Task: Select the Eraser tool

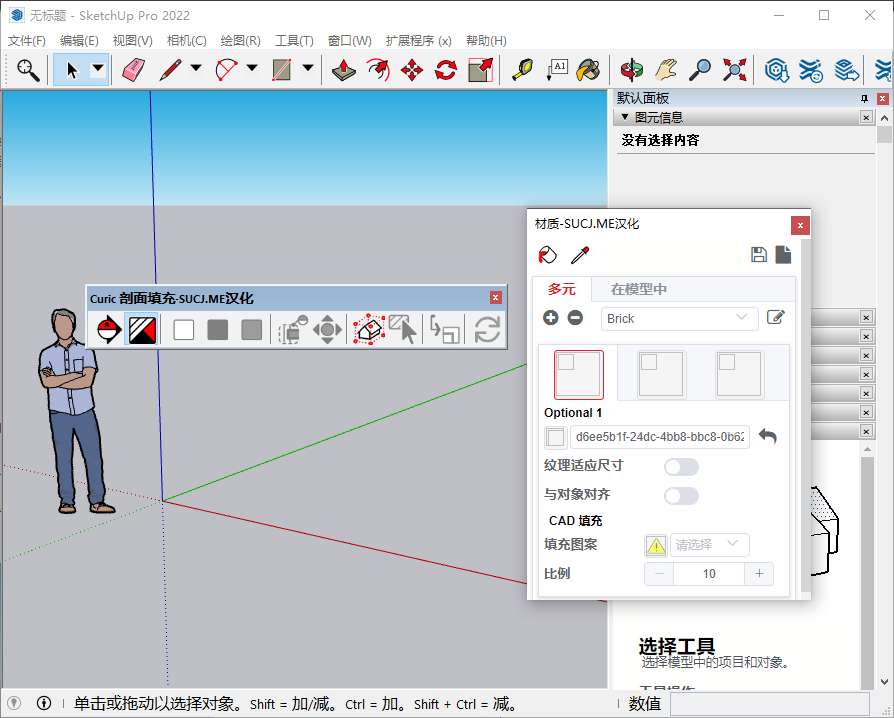Action: tap(134, 70)
